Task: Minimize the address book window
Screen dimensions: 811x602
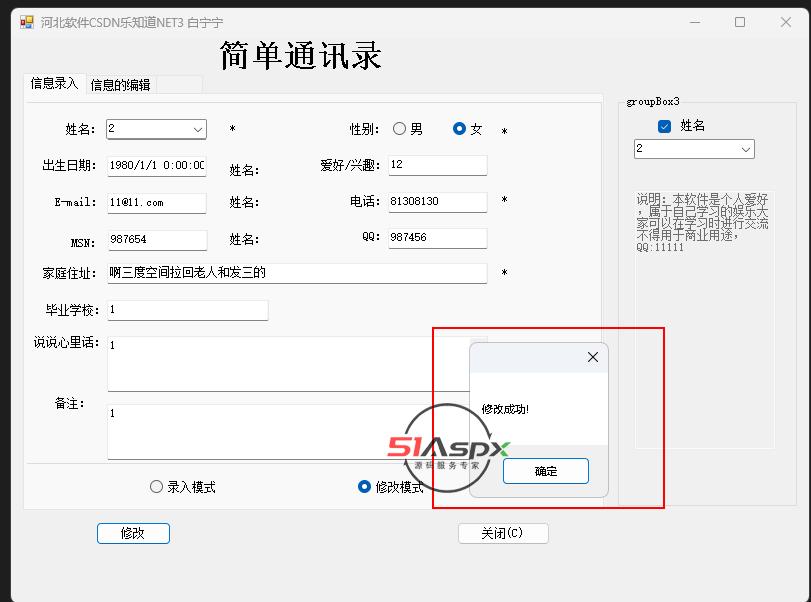Action: [694, 22]
